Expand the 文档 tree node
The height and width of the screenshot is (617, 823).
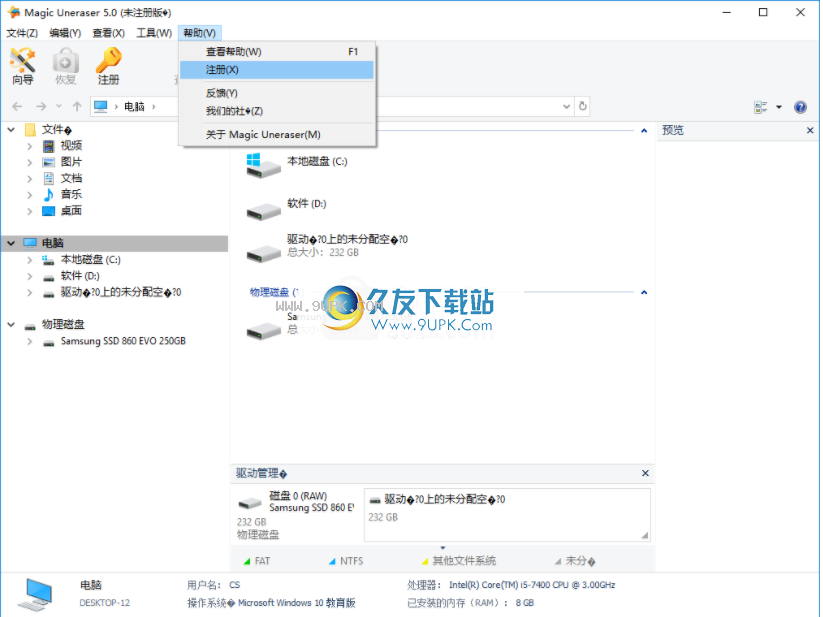pyautogui.click(x=30, y=178)
